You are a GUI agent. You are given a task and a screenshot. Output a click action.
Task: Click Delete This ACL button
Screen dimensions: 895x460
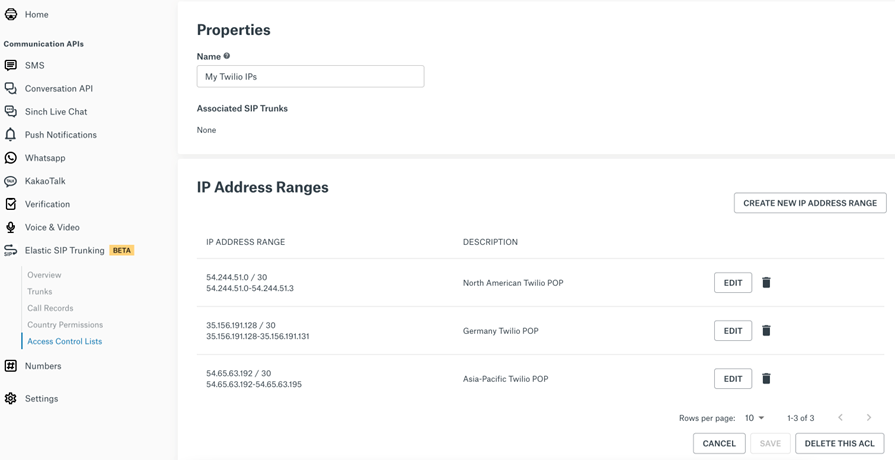point(839,443)
